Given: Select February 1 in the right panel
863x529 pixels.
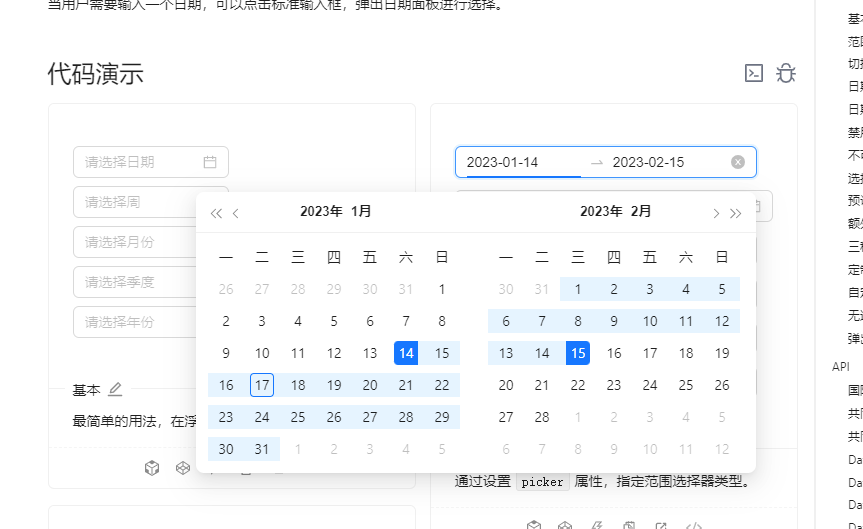Looking at the screenshot, I should pyautogui.click(x=578, y=289).
